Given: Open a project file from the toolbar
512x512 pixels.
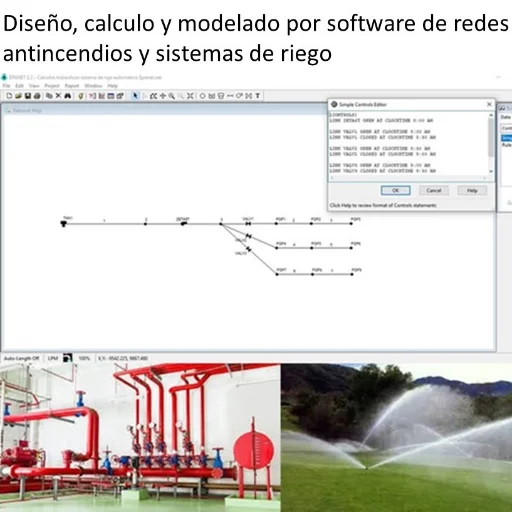Looking at the screenshot, I should click(x=18, y=96).
